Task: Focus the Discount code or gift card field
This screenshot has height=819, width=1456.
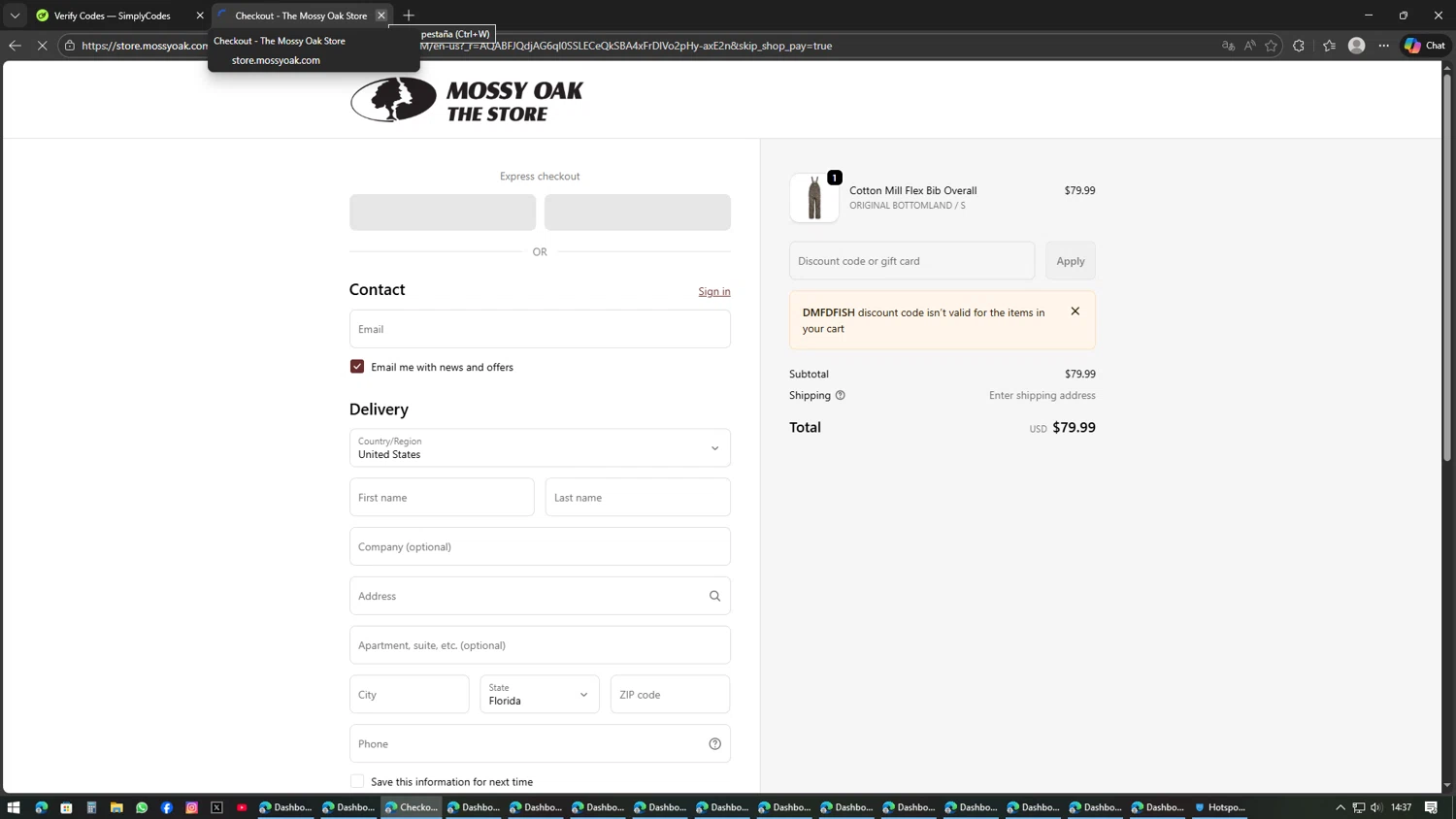Action: 911,261
